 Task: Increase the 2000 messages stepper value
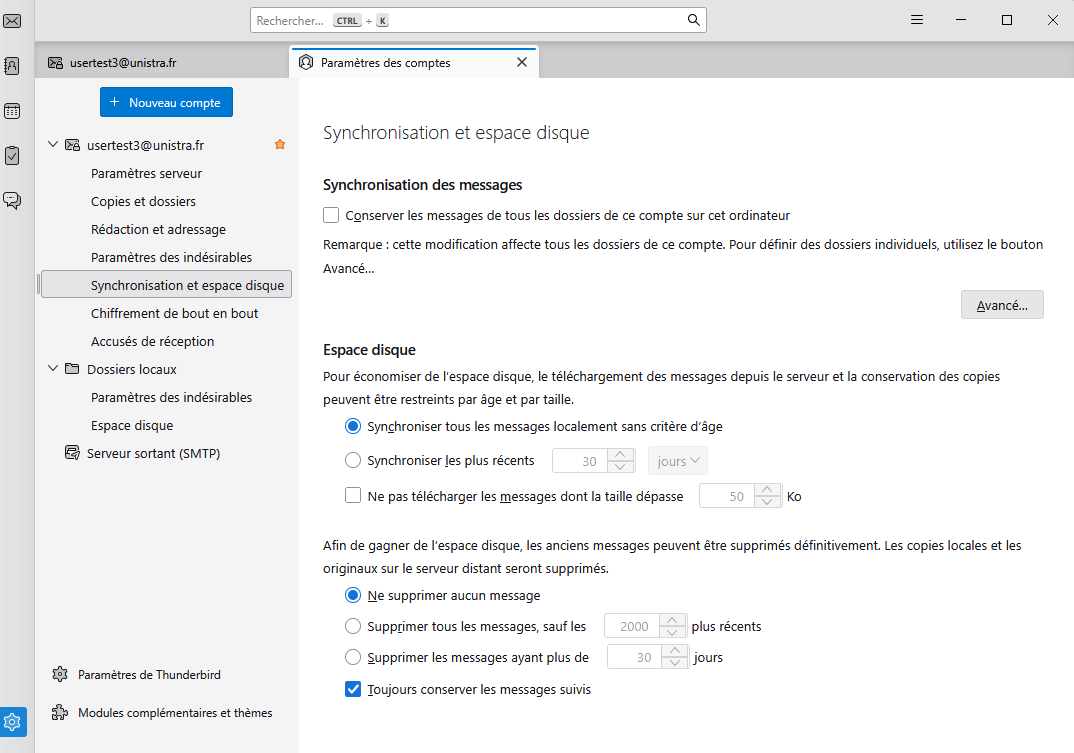(674, 621)
